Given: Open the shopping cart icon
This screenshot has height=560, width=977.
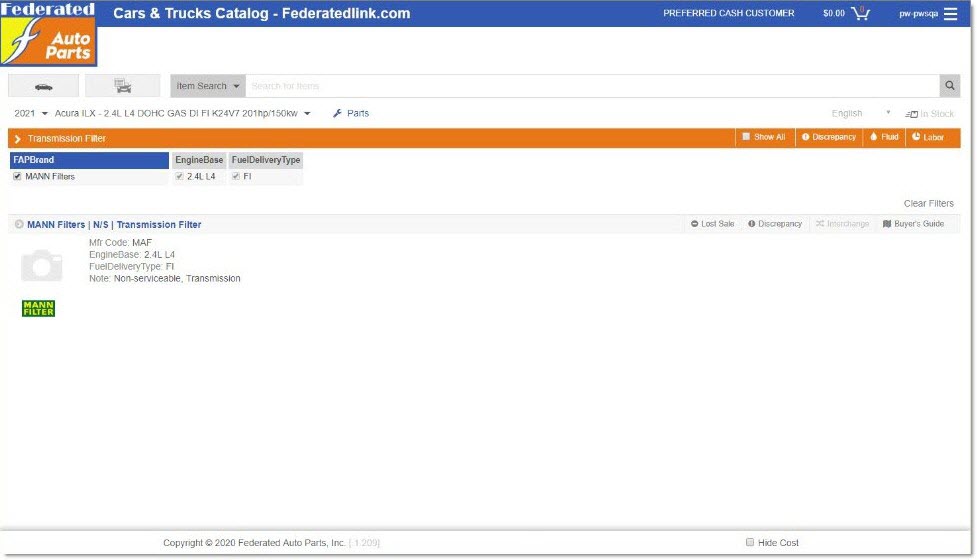Looking at the screenshot, I should tap(859, 14).
